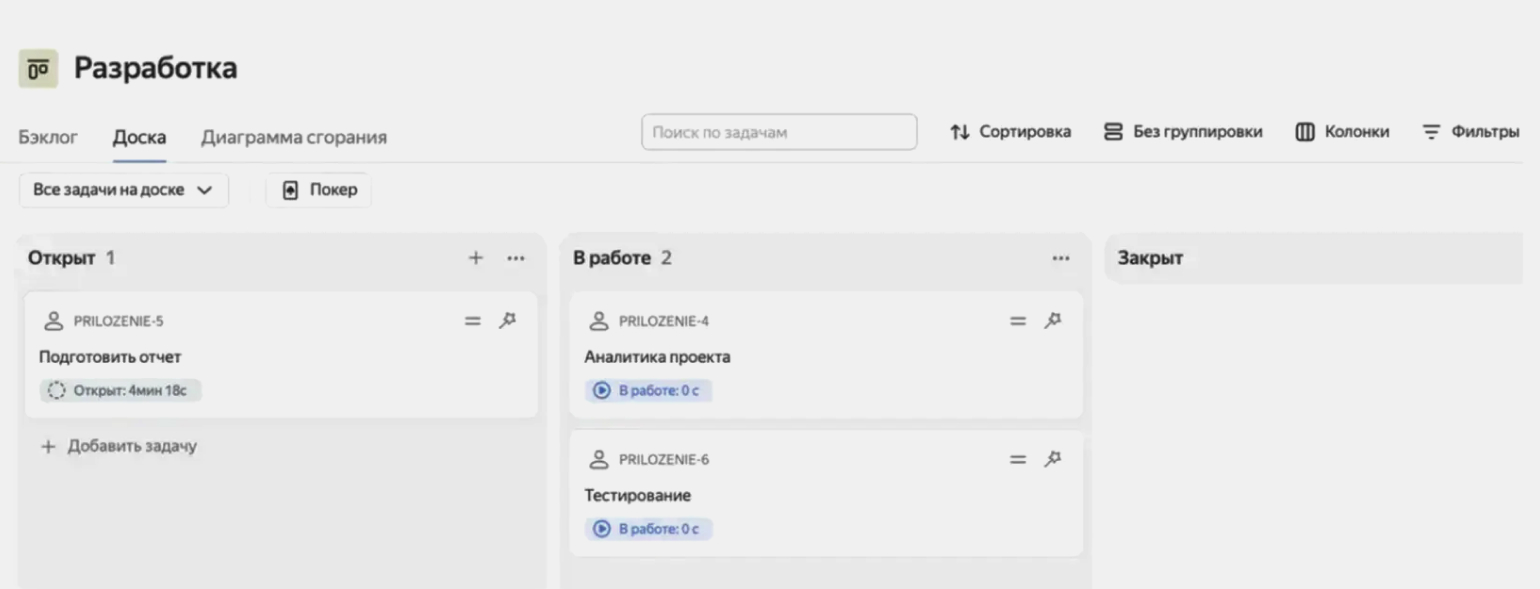Open the three-dots menu of Открыт column
This screenshot has width=1540, height=589.
(x=515, y=258)
